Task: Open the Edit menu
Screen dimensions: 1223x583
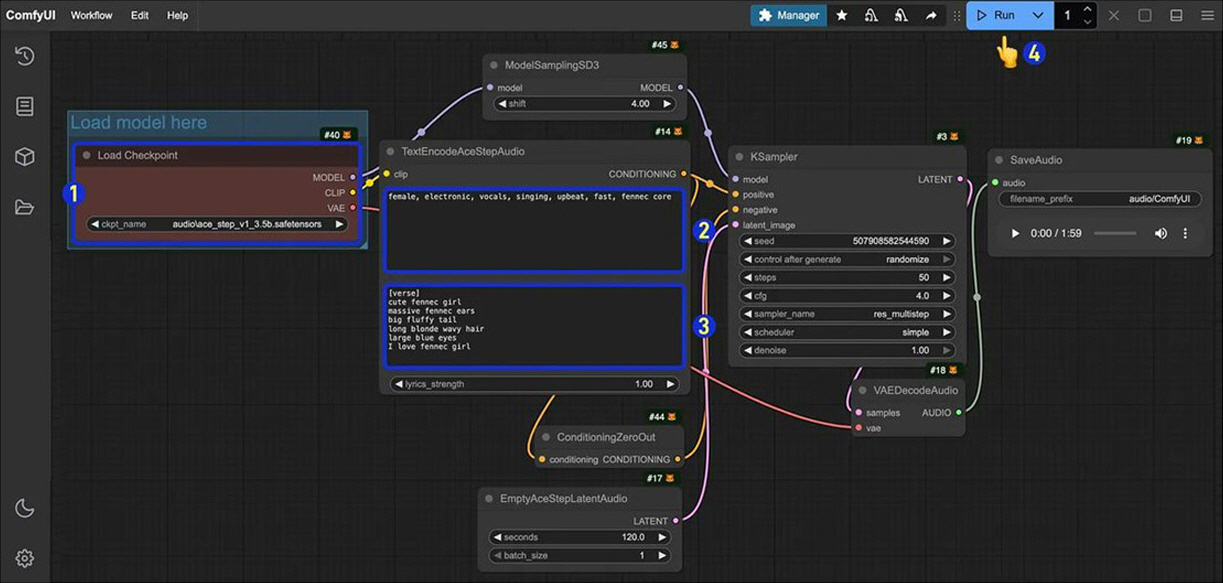Action: pyautogui.click(x=140, y=15)
